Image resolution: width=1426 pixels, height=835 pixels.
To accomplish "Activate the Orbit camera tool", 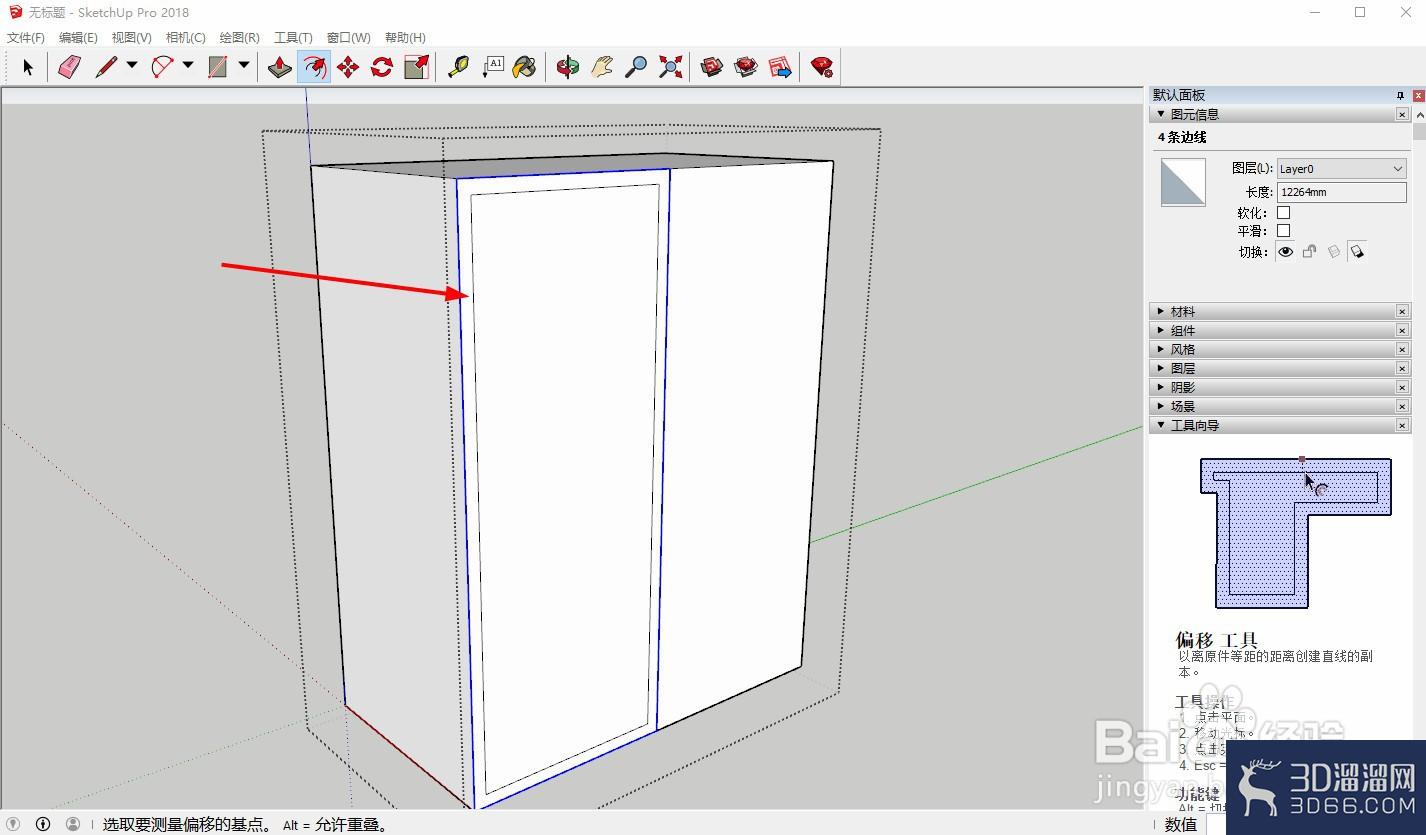I will click(x=568, y=67).
